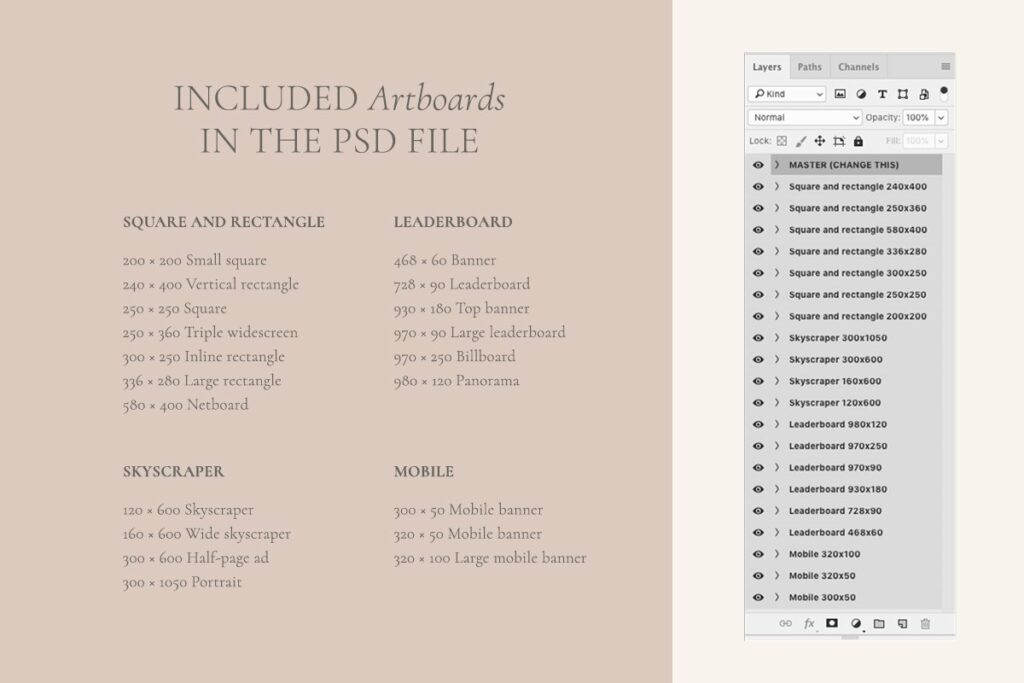Enable lock all on selected layer
1024x683 pixels.
coord(858,141)
